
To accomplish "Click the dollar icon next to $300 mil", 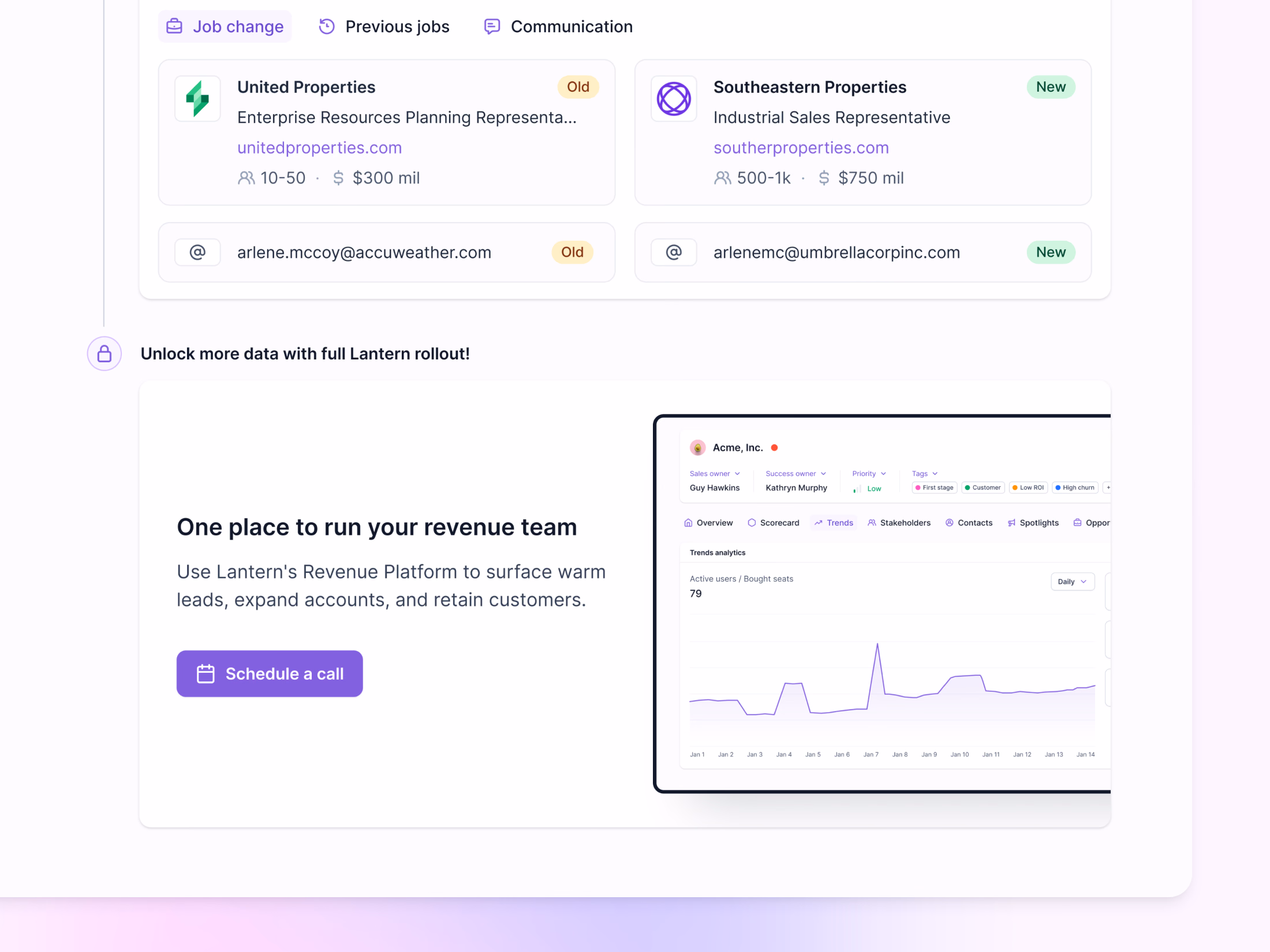I will click(x=338, y=178).
